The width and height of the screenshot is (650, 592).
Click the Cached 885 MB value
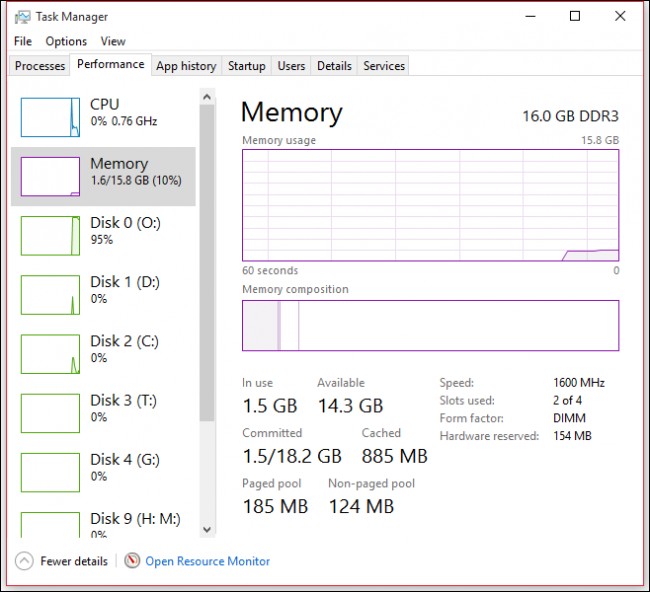[394, 456]
